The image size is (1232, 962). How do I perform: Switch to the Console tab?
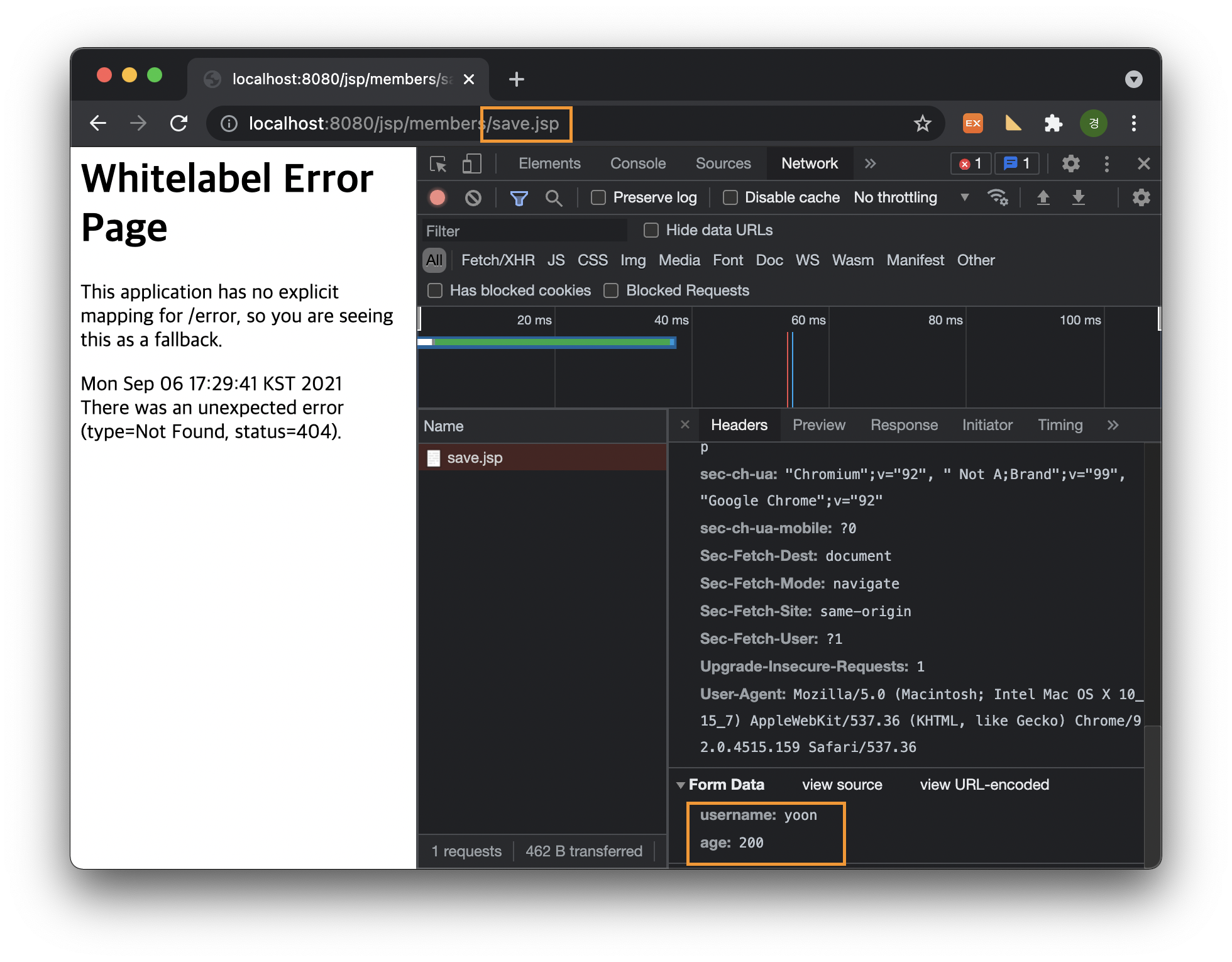(637, 164)
